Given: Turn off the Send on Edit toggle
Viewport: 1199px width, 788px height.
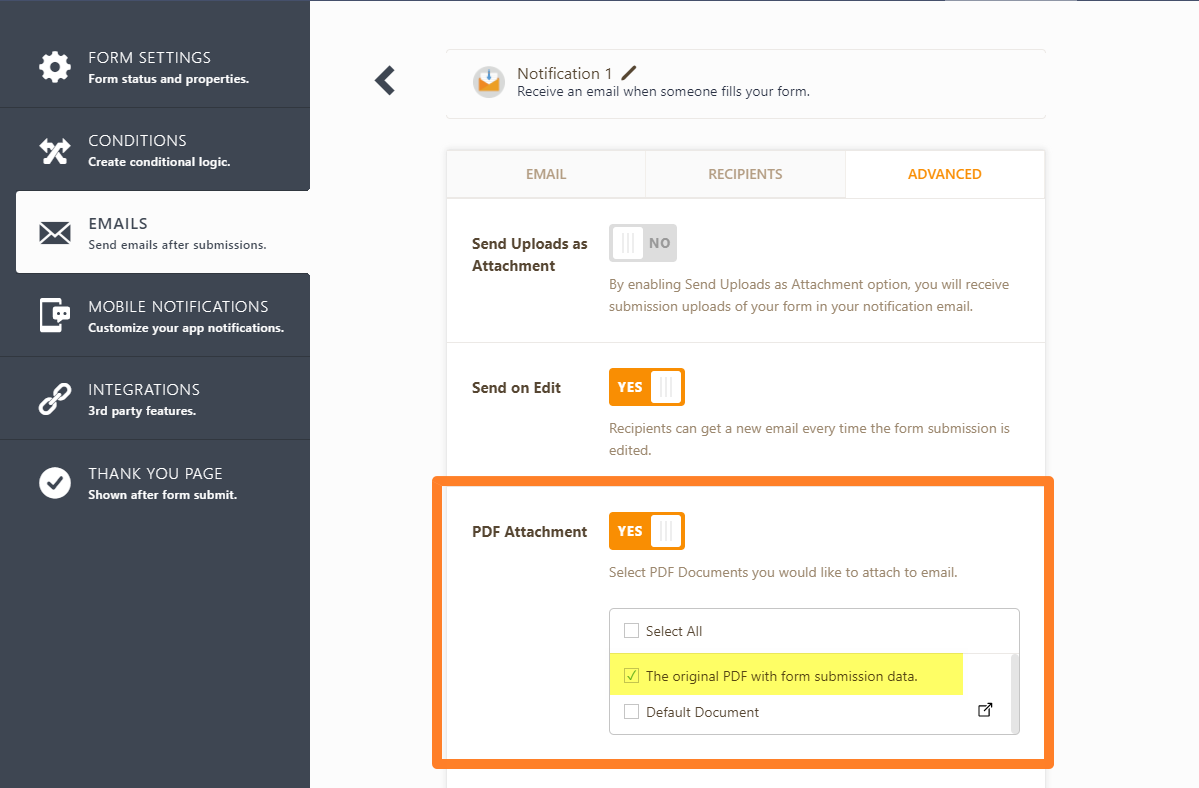Looking at the screenshot, I should click(646, 387).
